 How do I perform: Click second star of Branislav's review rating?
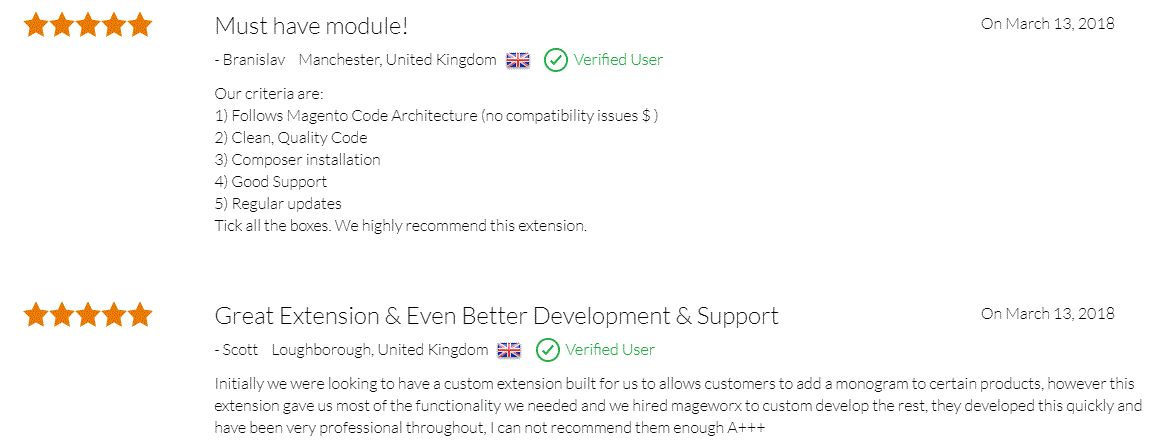pos(61,25)
